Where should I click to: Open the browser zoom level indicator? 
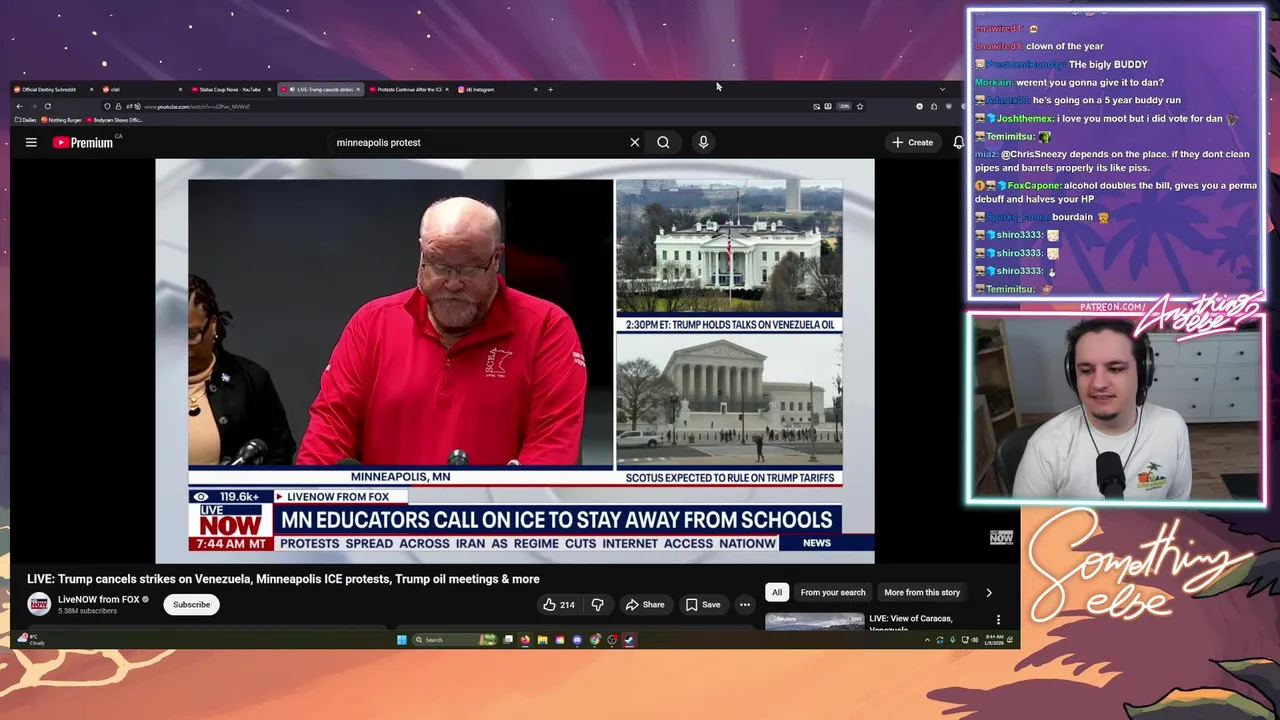pyautogui.click(x=844, y=106)
